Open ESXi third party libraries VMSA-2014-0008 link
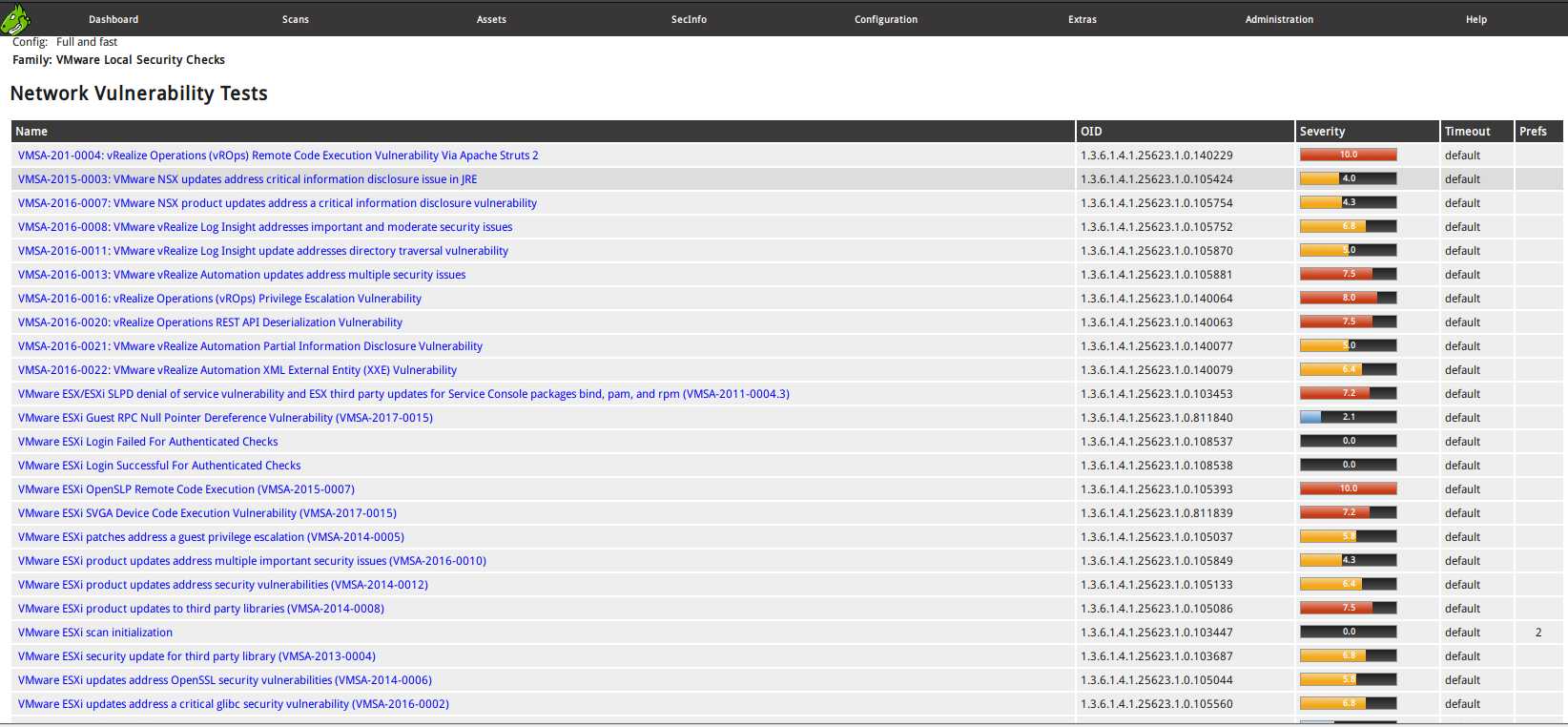The height and width of the screenshot is (727, 1568). tap(200, 609)
